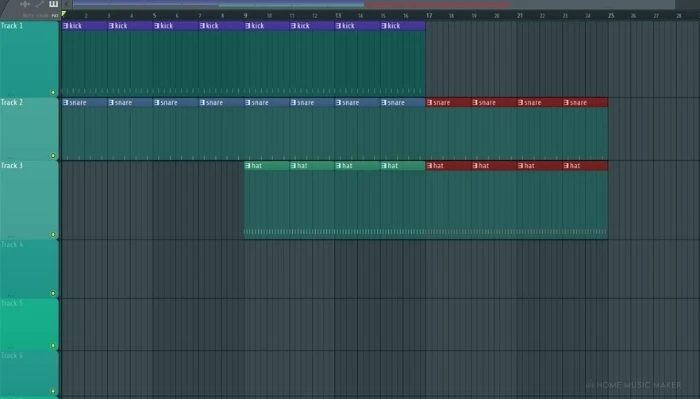Mute Track 3 with its green switch
This screenshot has width=700, height=399.
(53, 234)
